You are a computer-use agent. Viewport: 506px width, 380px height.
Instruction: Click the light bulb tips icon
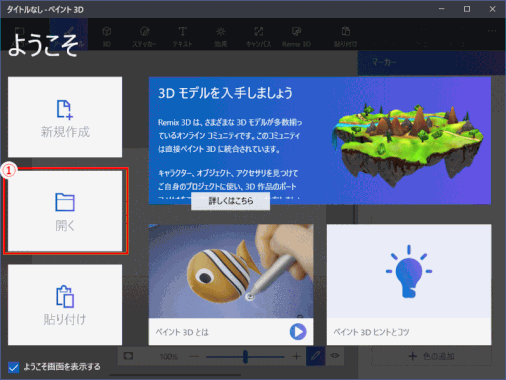click(409, 271)
